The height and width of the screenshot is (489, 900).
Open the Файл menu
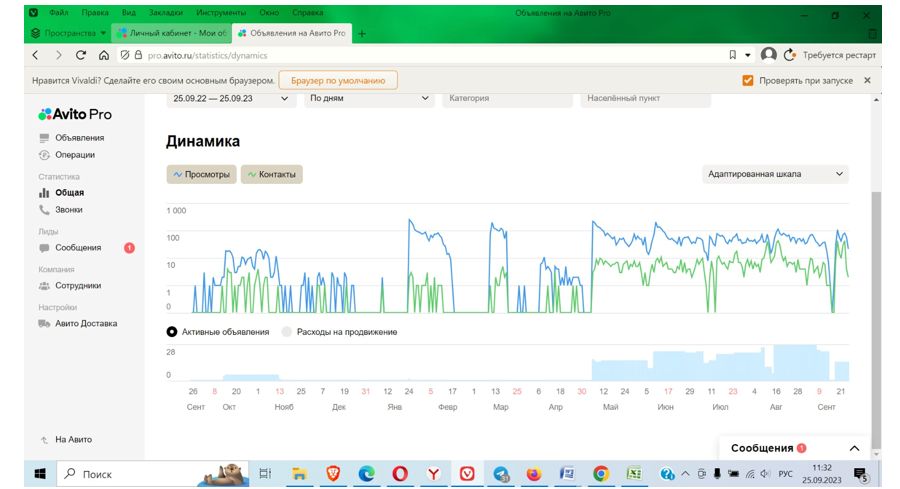[59, 12]
